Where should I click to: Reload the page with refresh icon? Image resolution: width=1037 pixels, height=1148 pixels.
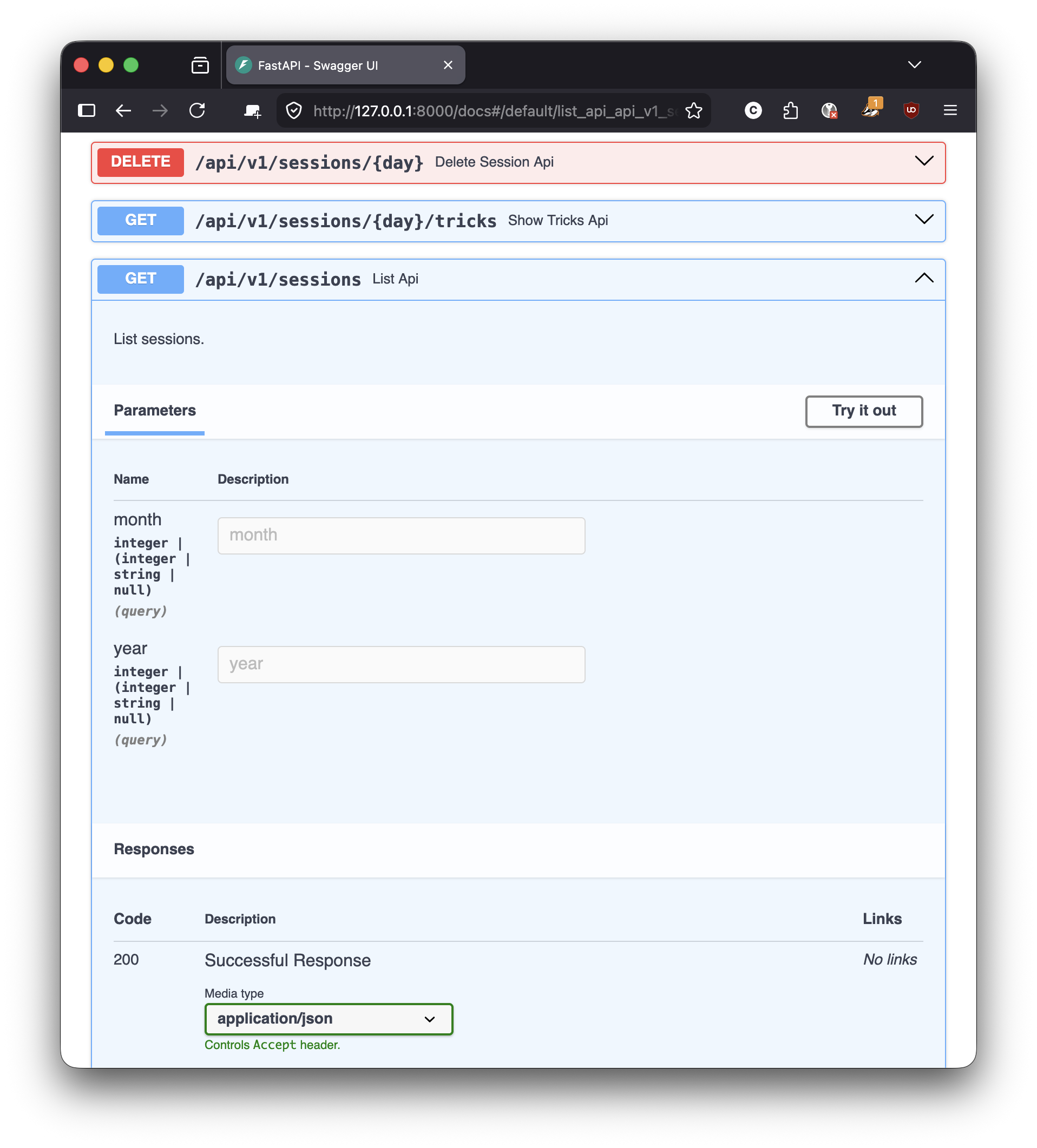[x=197, y=110]
